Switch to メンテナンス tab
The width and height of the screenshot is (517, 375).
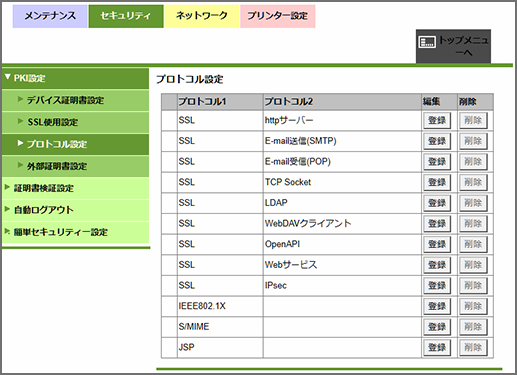pos(50,16)
